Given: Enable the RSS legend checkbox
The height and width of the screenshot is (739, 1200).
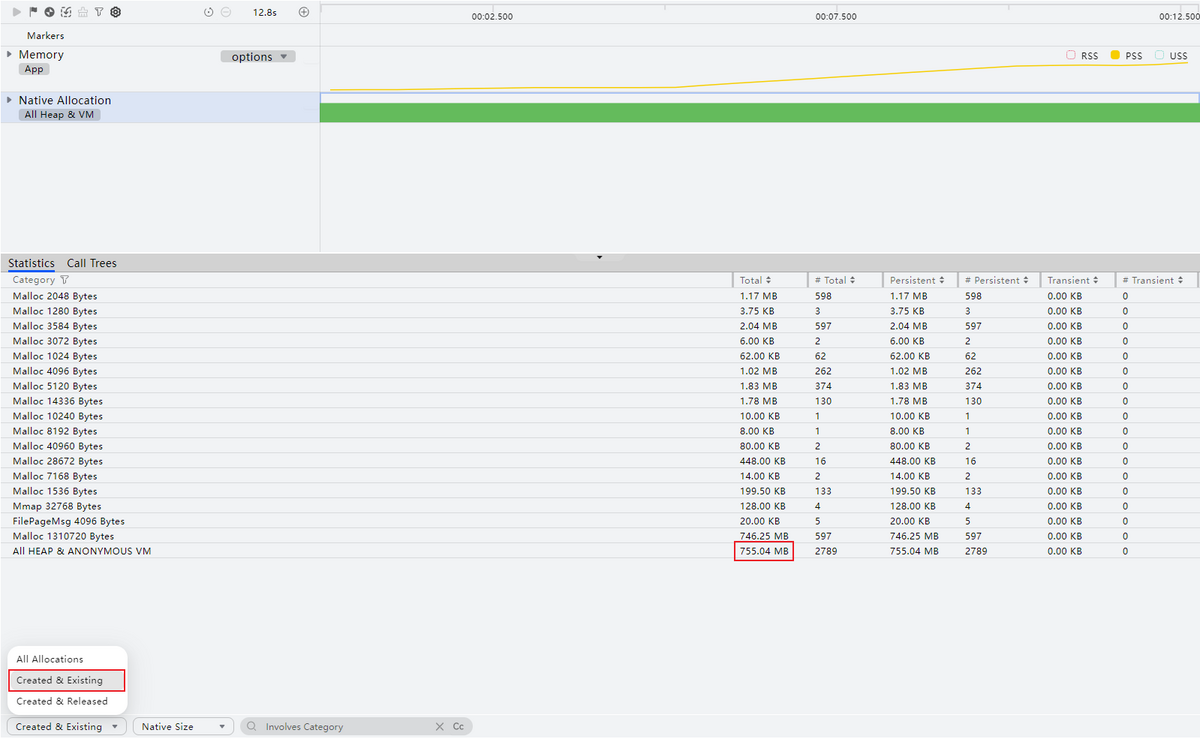Looking at the screenshot, I should coord(1071,56).
